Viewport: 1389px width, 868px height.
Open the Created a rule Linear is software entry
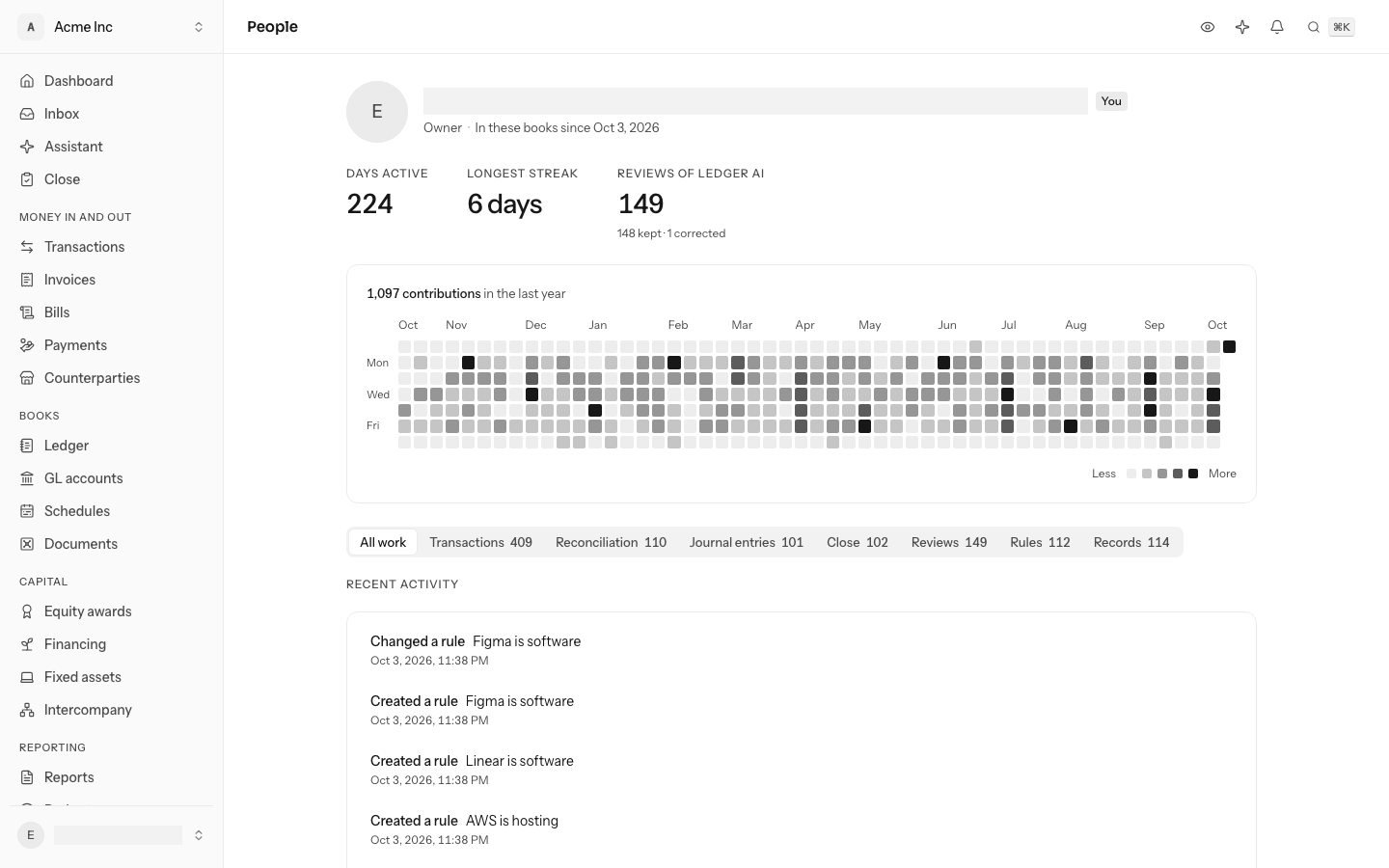click(802, 770)
